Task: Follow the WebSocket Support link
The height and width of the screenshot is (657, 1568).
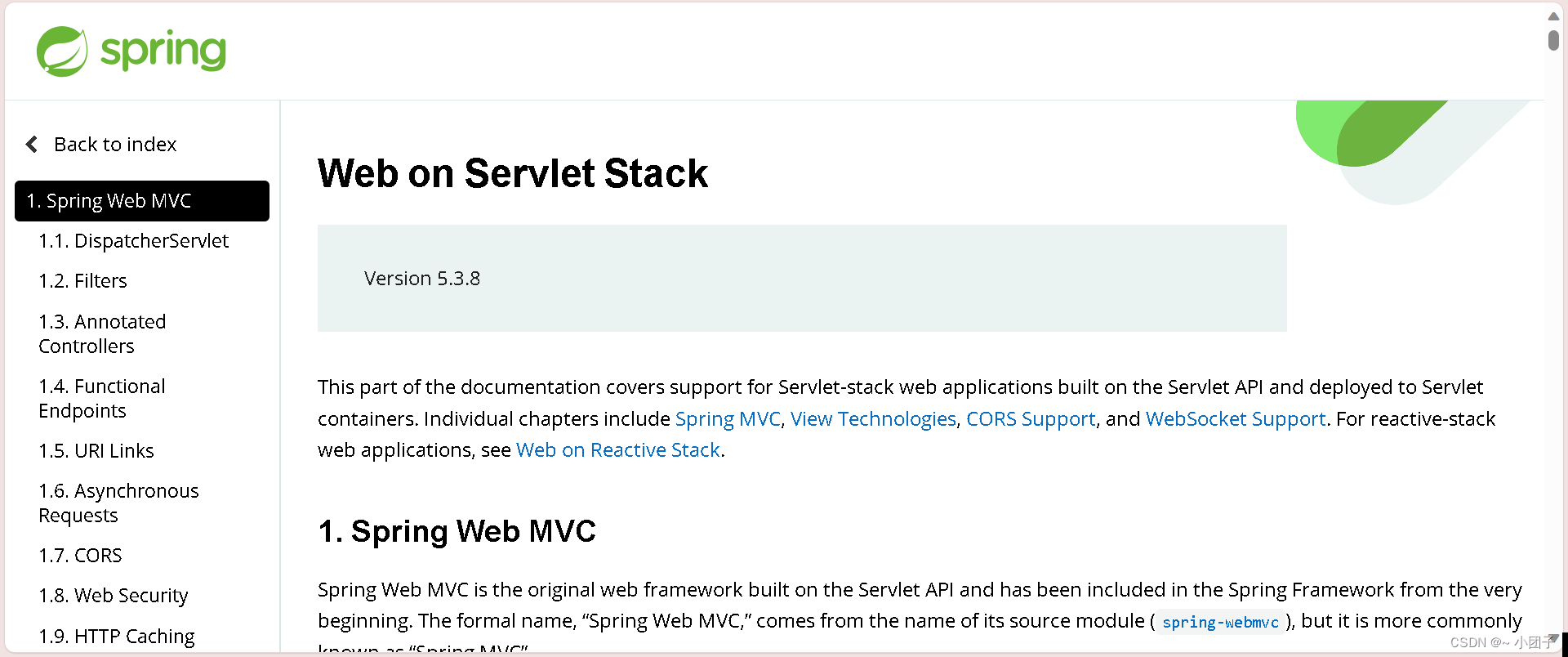Action: pyautogui.click(x=1235, y=418)
